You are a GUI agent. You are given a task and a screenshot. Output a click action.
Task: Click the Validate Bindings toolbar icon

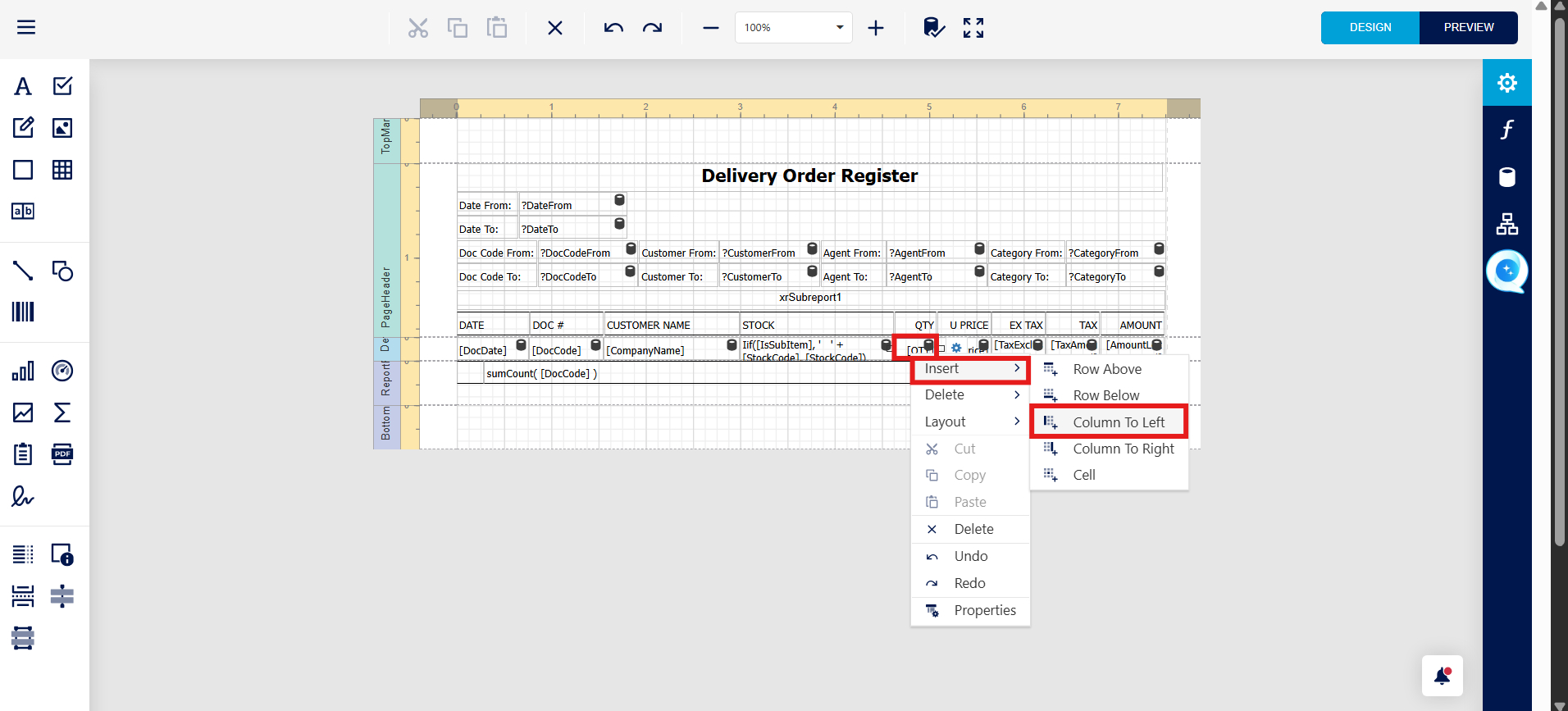point(934,28)
